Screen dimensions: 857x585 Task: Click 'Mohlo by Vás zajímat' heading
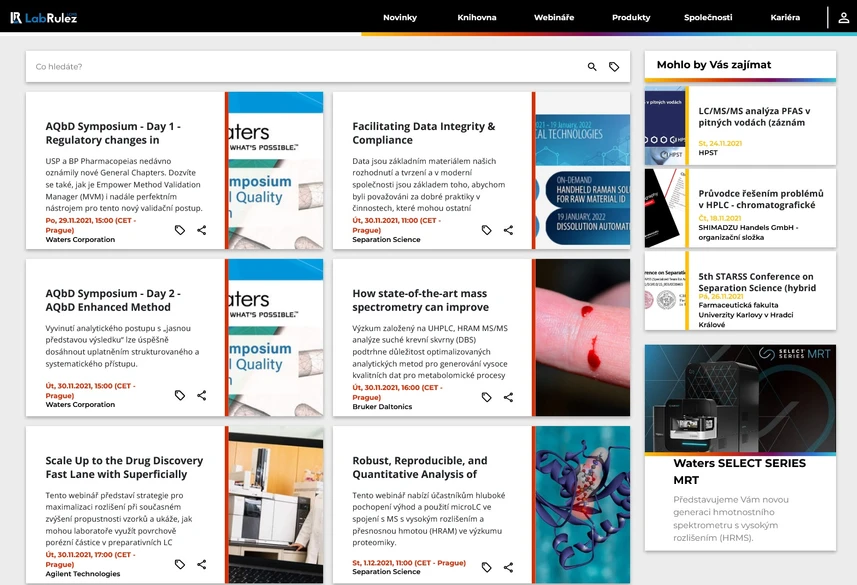(x=714, y=65)
